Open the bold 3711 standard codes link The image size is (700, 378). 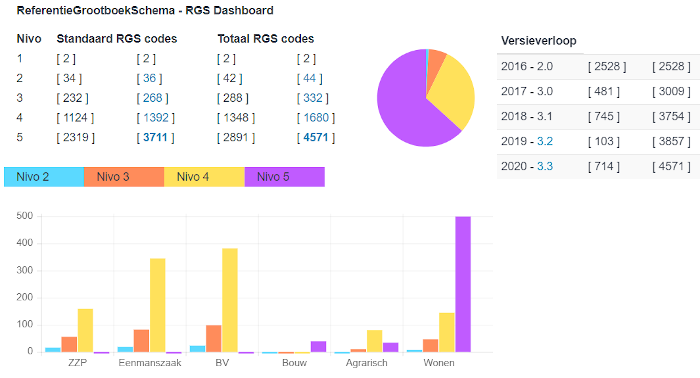tap(155, 137)
